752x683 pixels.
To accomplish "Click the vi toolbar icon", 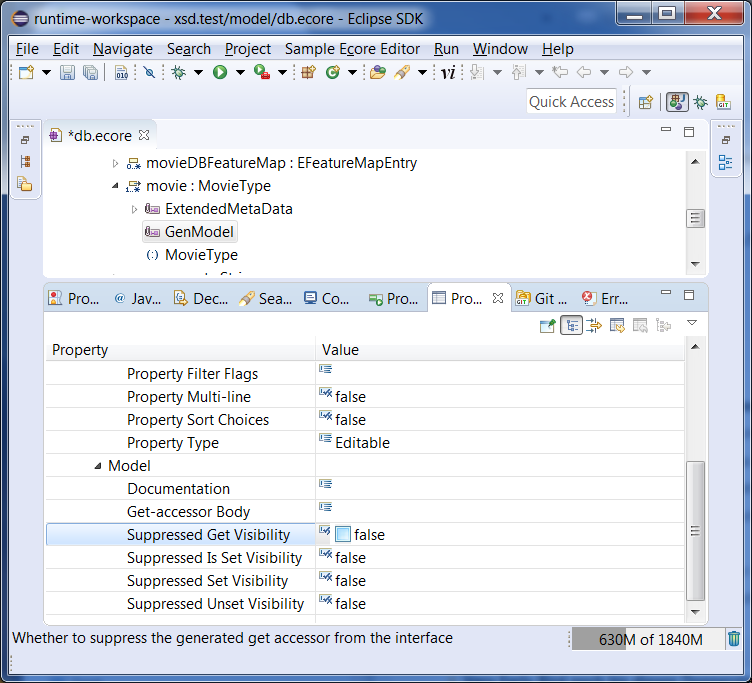I will 448,72.
